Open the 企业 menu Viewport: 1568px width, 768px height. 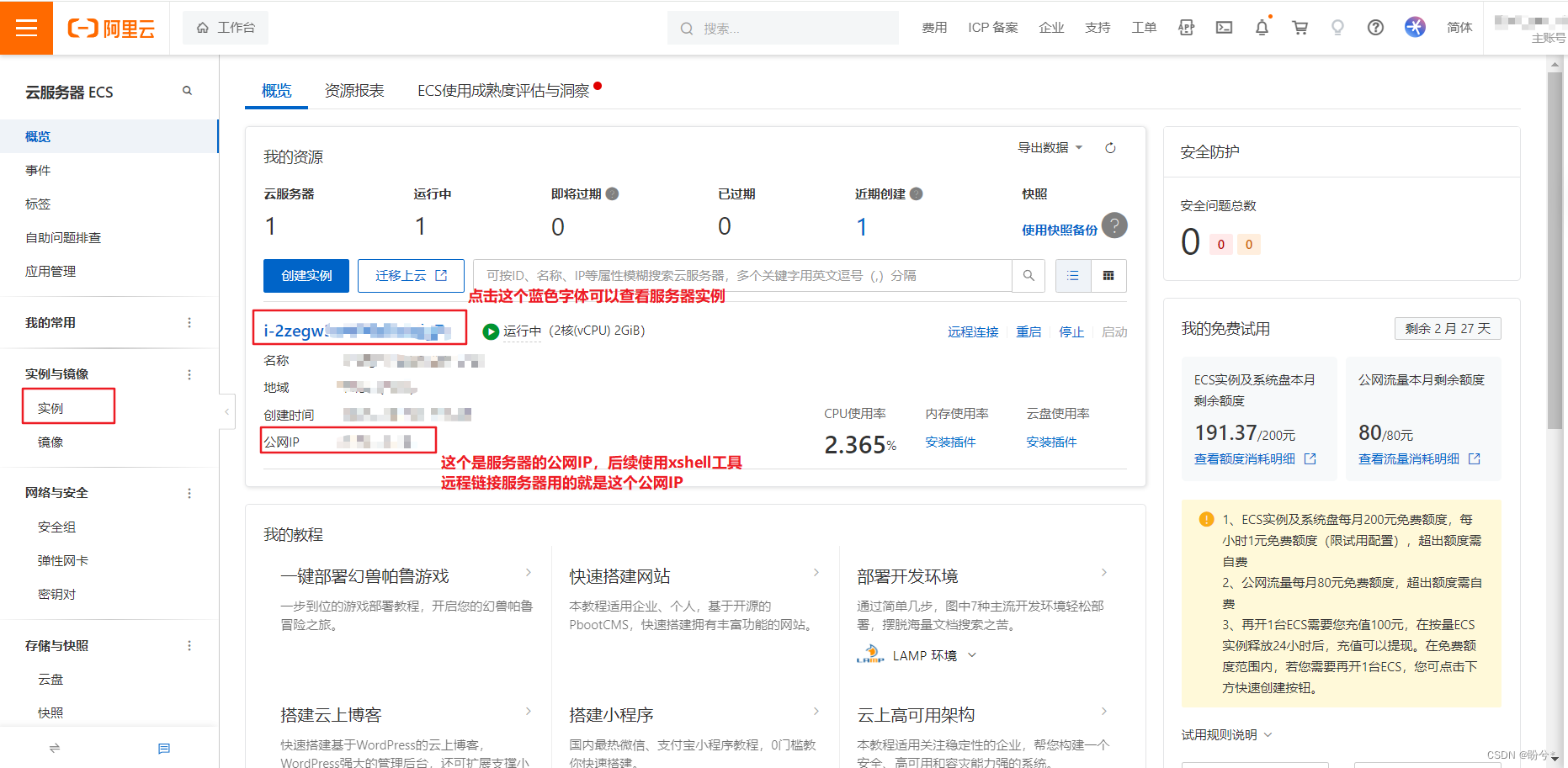[x=1051, y=28]
